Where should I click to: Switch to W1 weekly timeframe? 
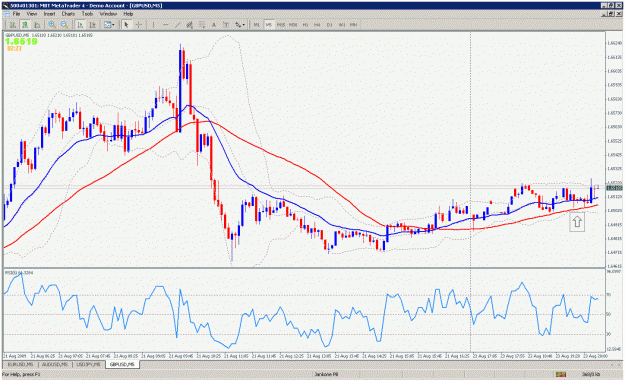[342, 25]
